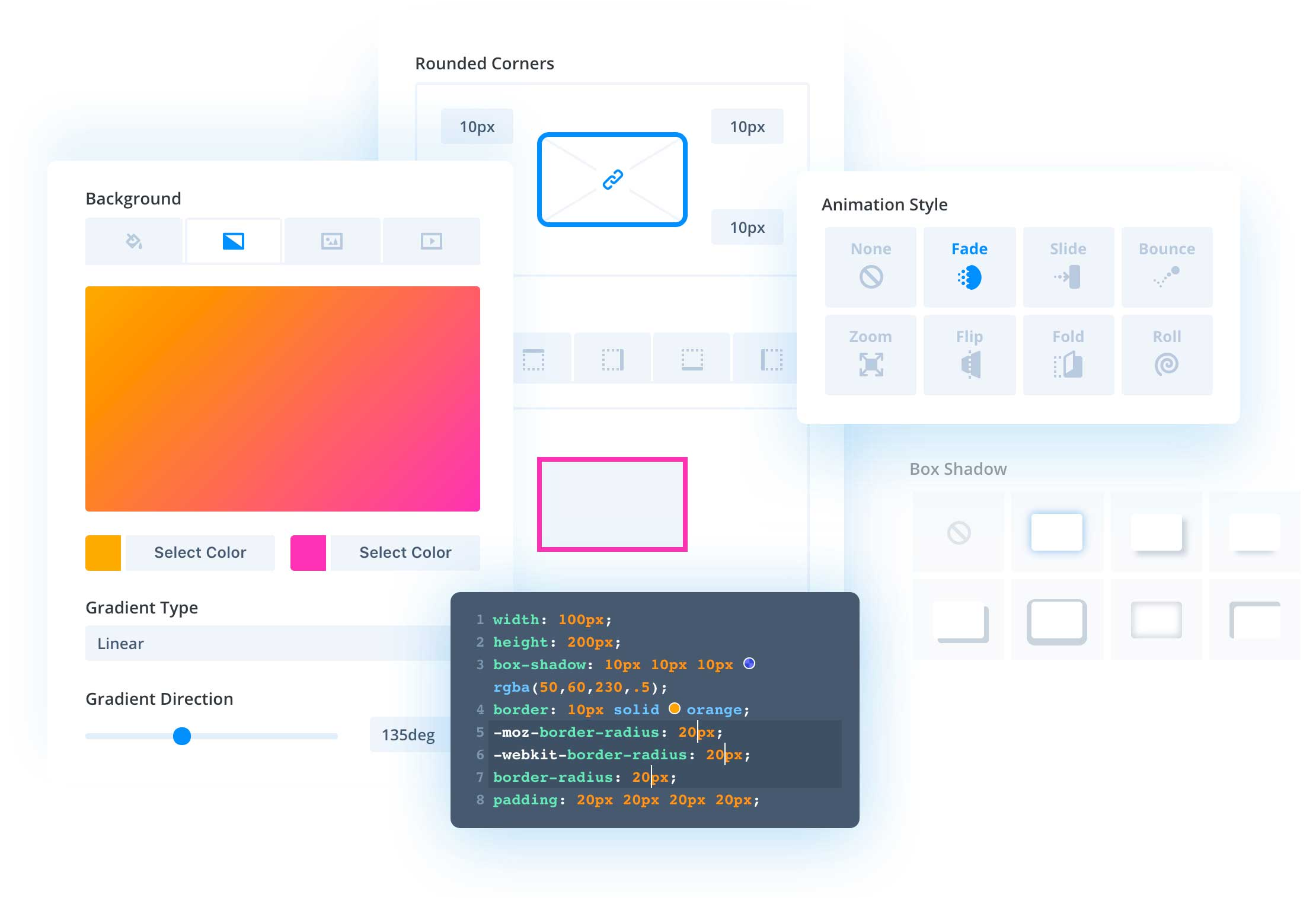Disable animations by selecting None
Image resolution: width=1316 pixels, height=898 pixels.
[870, 266]
